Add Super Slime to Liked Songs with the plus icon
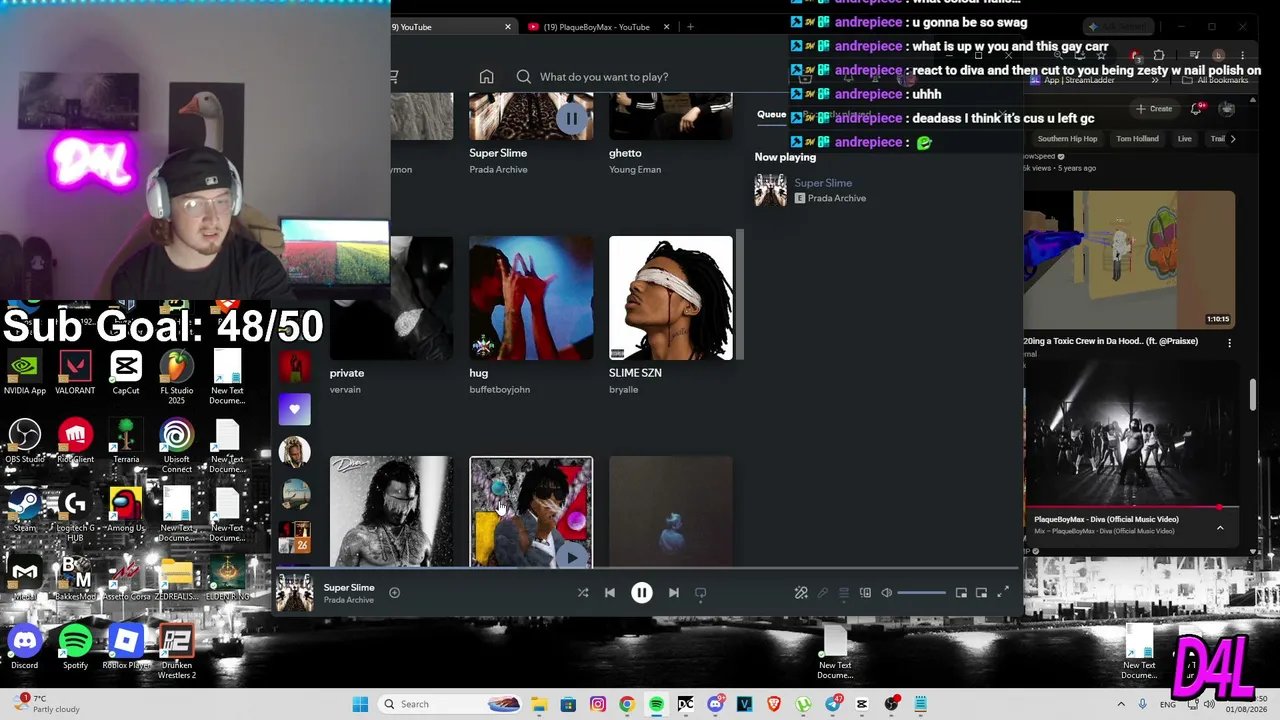1280x720 pixels. pyautogui.click(x=395, y=593)
